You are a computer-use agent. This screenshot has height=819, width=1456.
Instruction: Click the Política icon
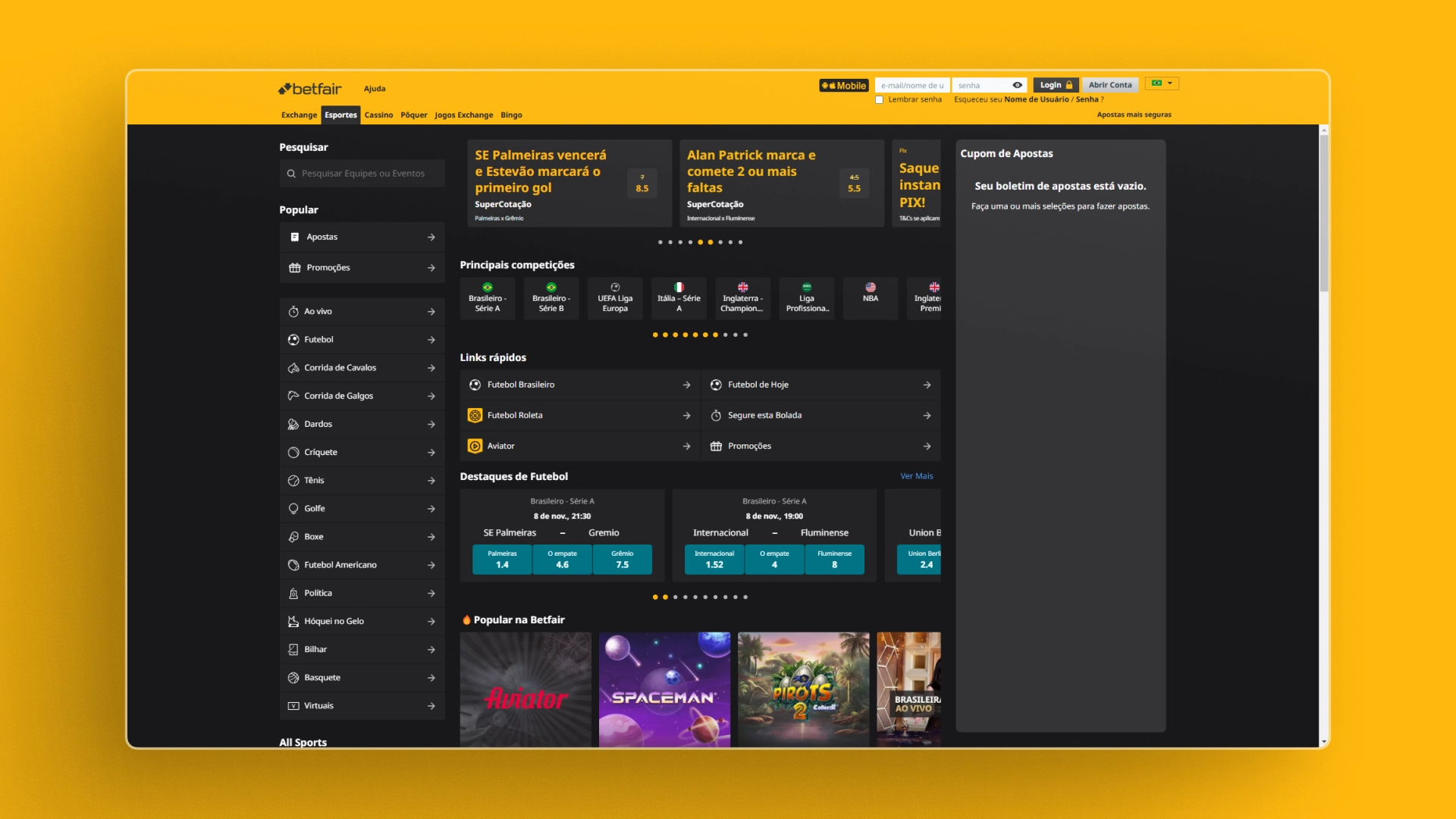(x=293, y=593)
